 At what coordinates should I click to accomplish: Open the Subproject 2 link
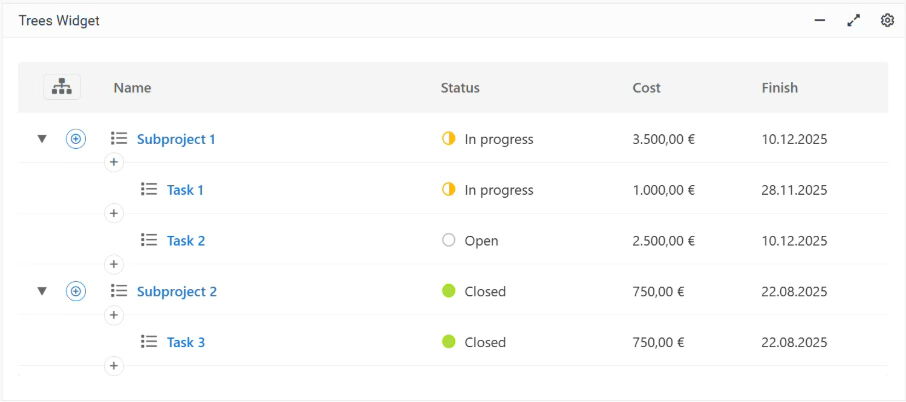click(176, 291)
